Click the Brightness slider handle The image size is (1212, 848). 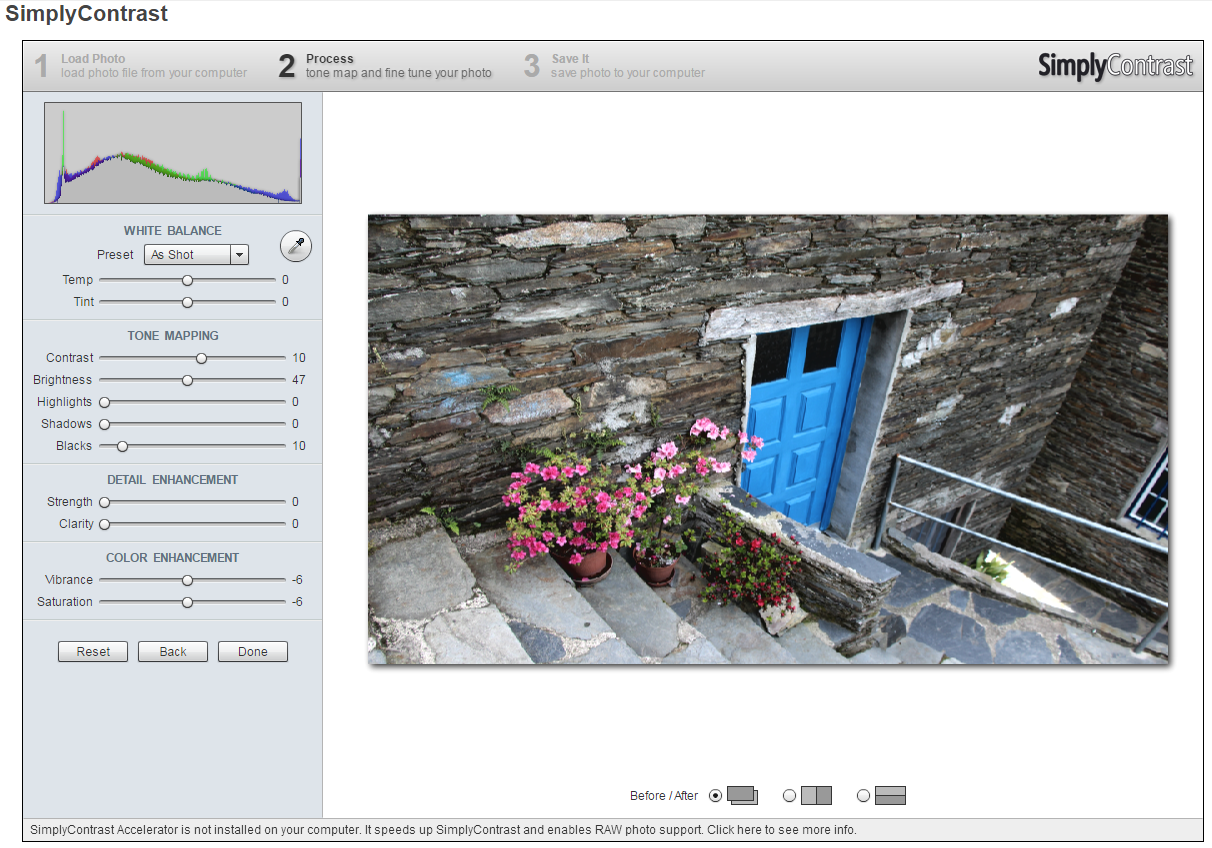[x=187, y=380]
